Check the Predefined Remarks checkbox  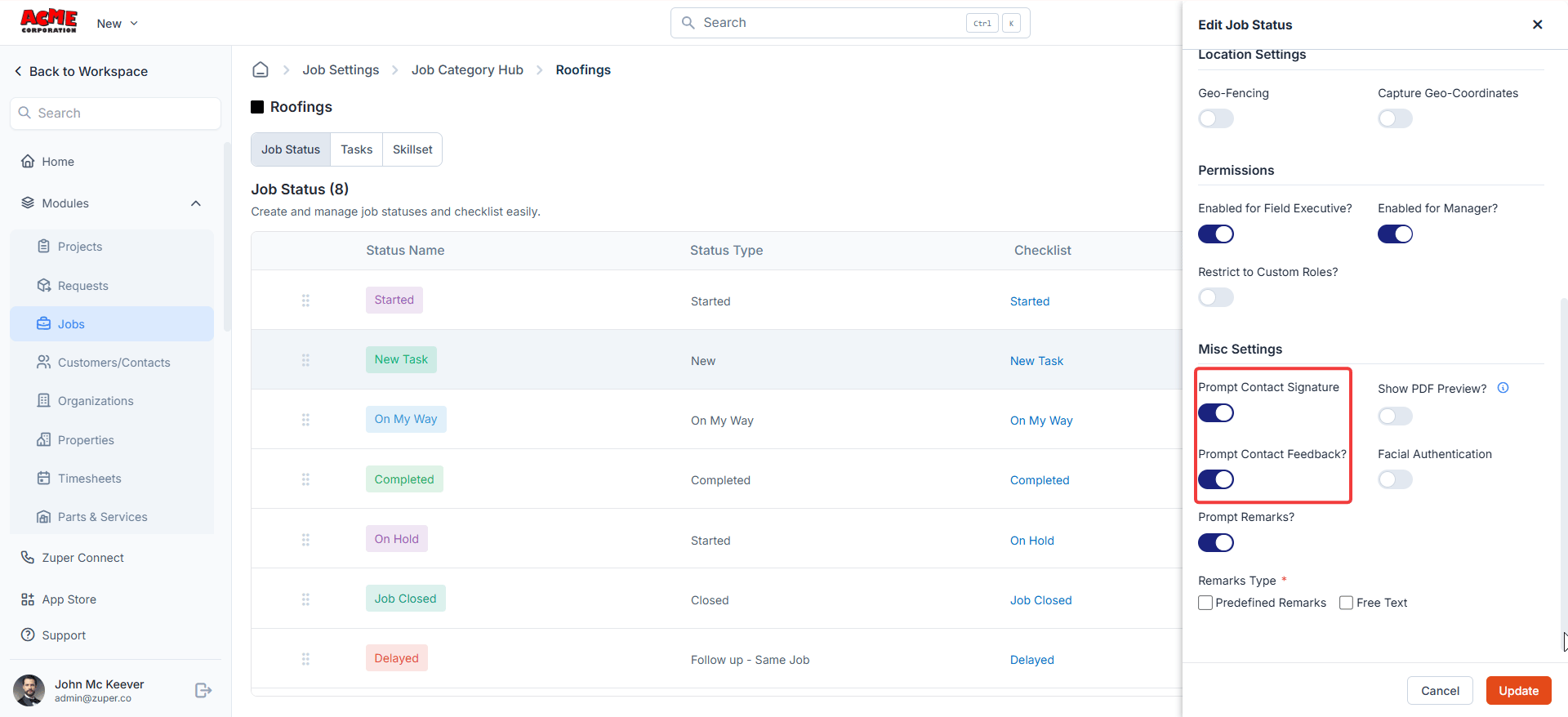[1205, 603]
